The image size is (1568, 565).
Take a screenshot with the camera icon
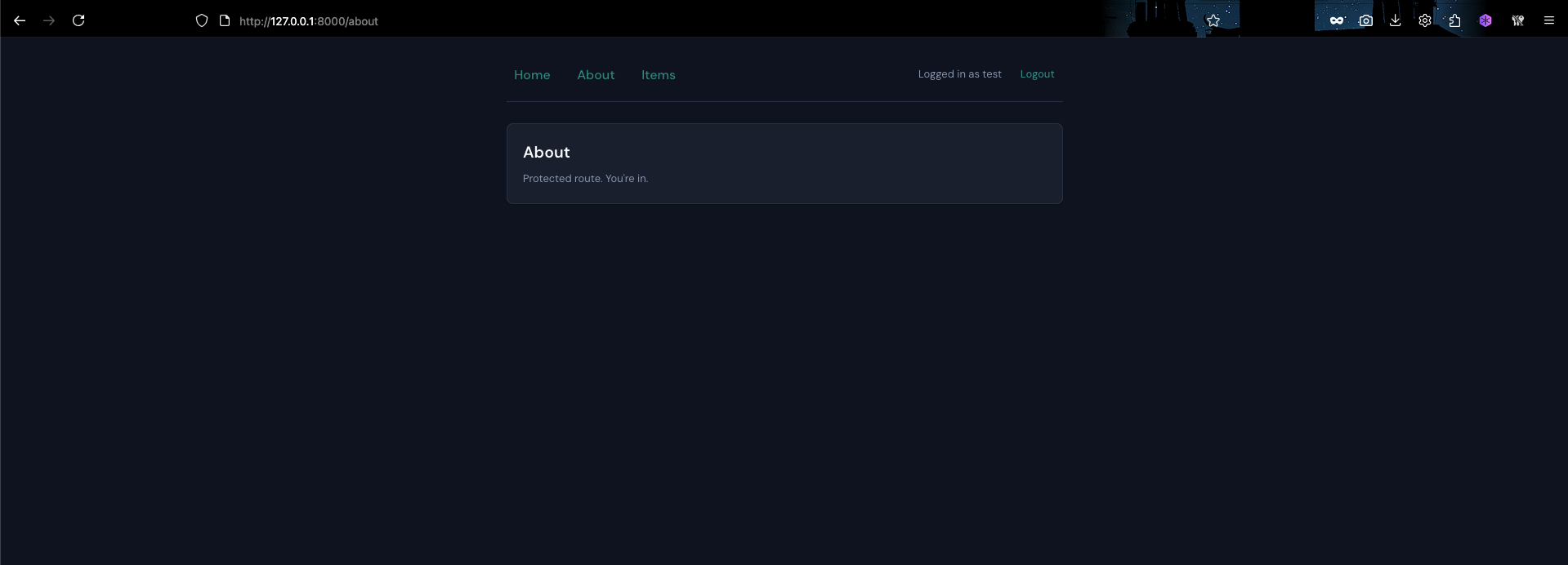[x=1366, y=20]
